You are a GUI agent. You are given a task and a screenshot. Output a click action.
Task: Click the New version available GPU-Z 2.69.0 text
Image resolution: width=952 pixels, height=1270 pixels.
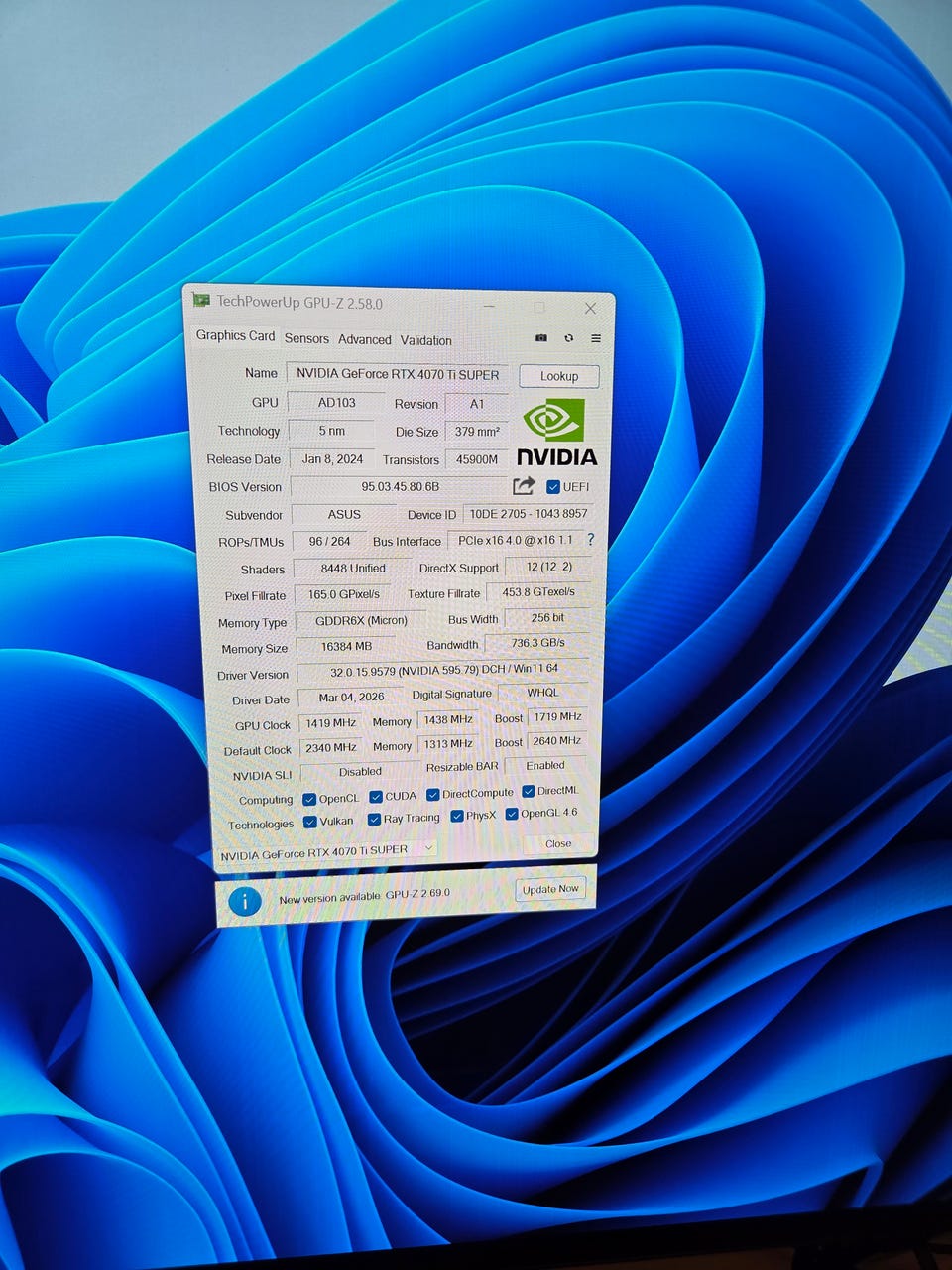pyautogui.click(x=364, y=894)
